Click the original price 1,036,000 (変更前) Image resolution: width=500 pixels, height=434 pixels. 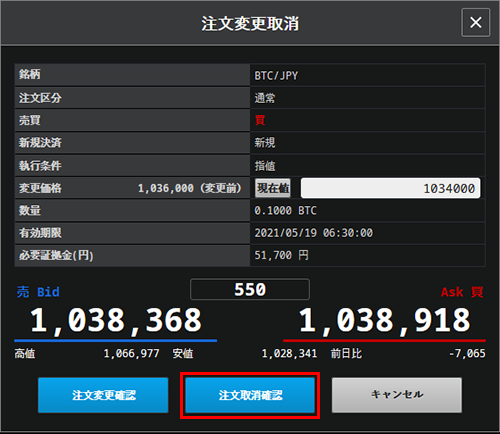[189, 188]
